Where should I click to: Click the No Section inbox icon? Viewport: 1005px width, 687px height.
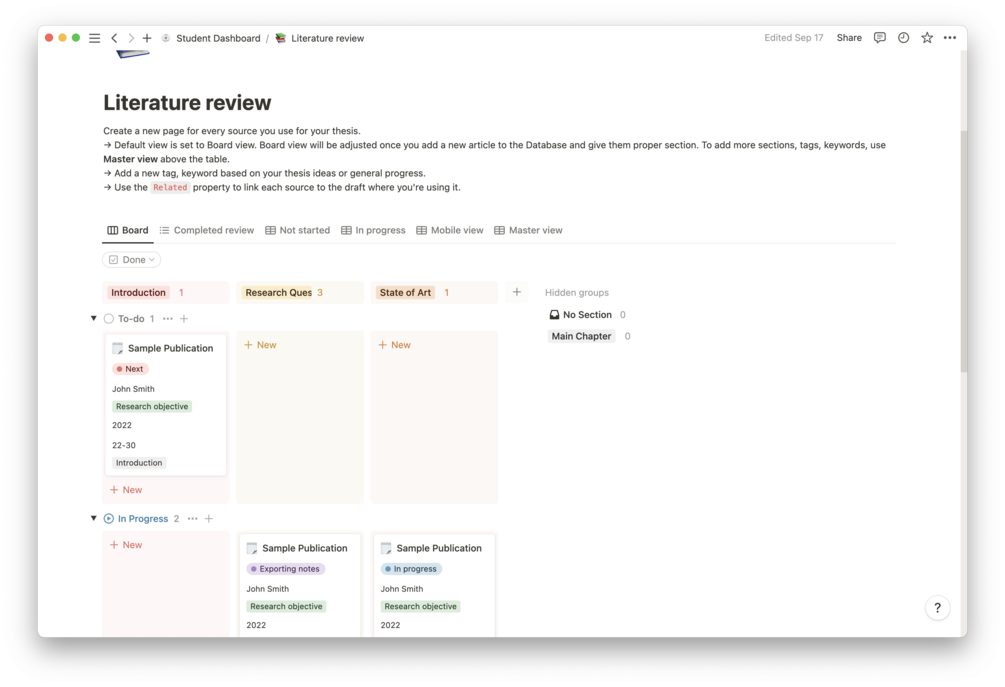point(554,315)
